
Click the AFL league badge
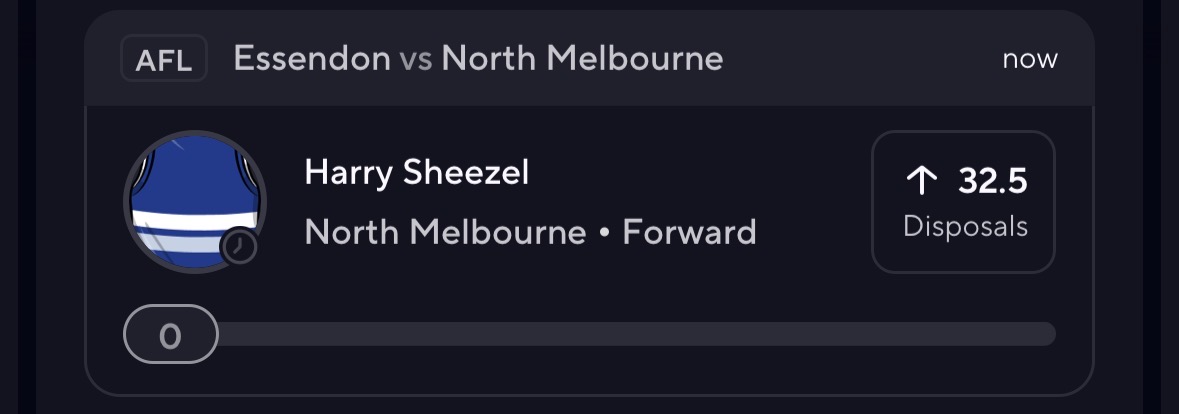[163, 60]
